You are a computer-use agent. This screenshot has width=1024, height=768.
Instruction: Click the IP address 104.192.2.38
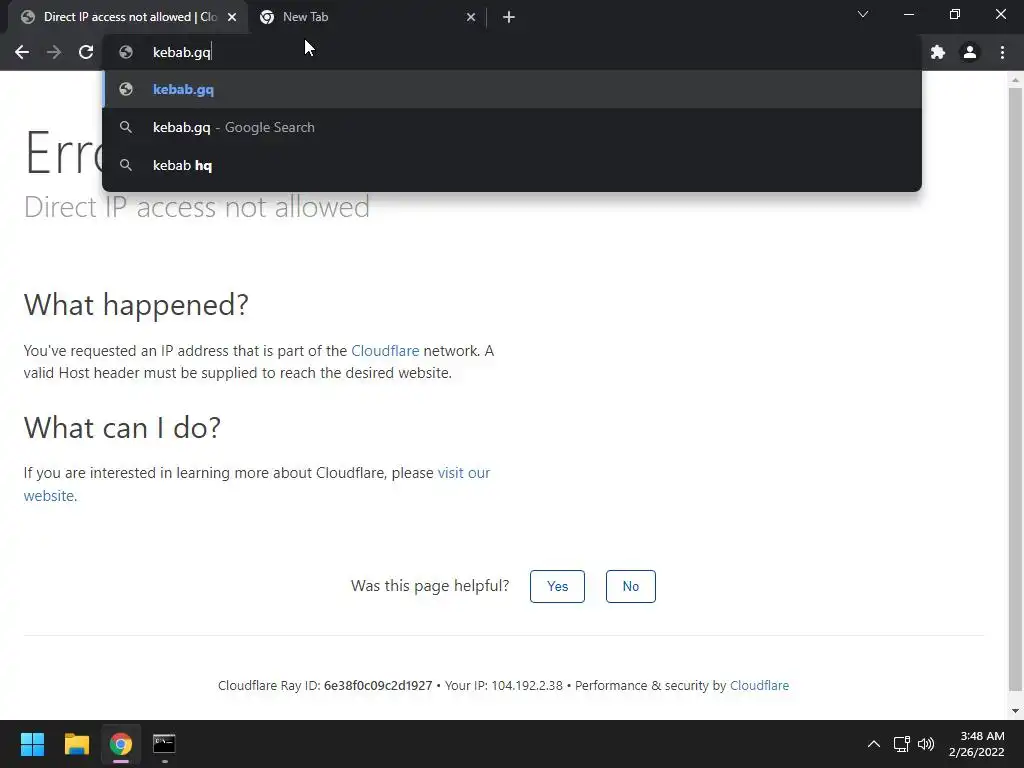click(x=526, y=686)
